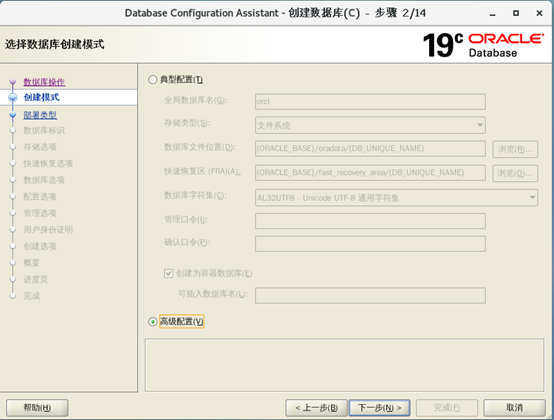Click the 取消 button
Screen dimensions: 554x420
(x=514, y=408)
